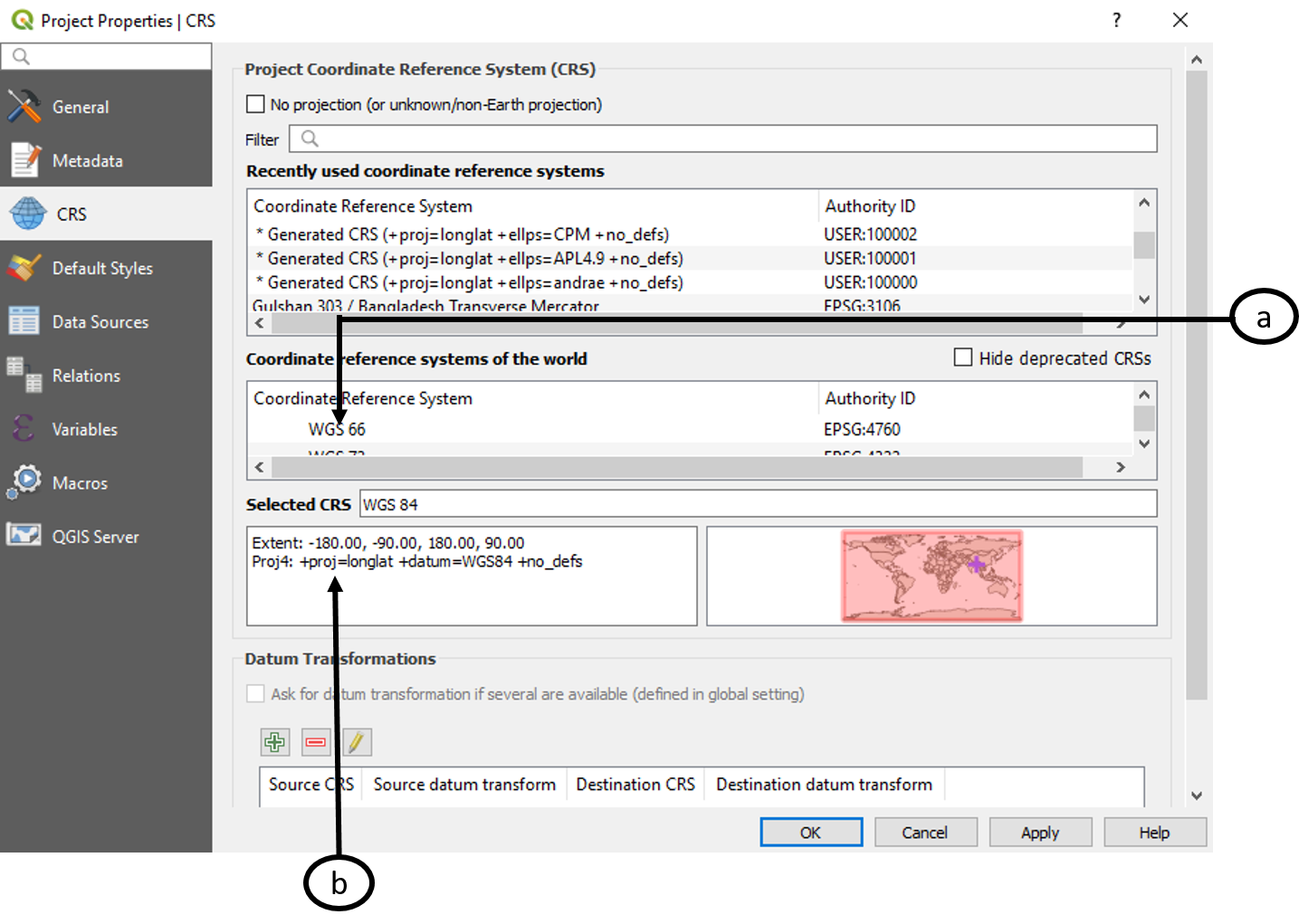Click up arrow of world CRS list scrollbar
The height and width of the screenshot is (924, 1299).
[x=1144, y=395]
